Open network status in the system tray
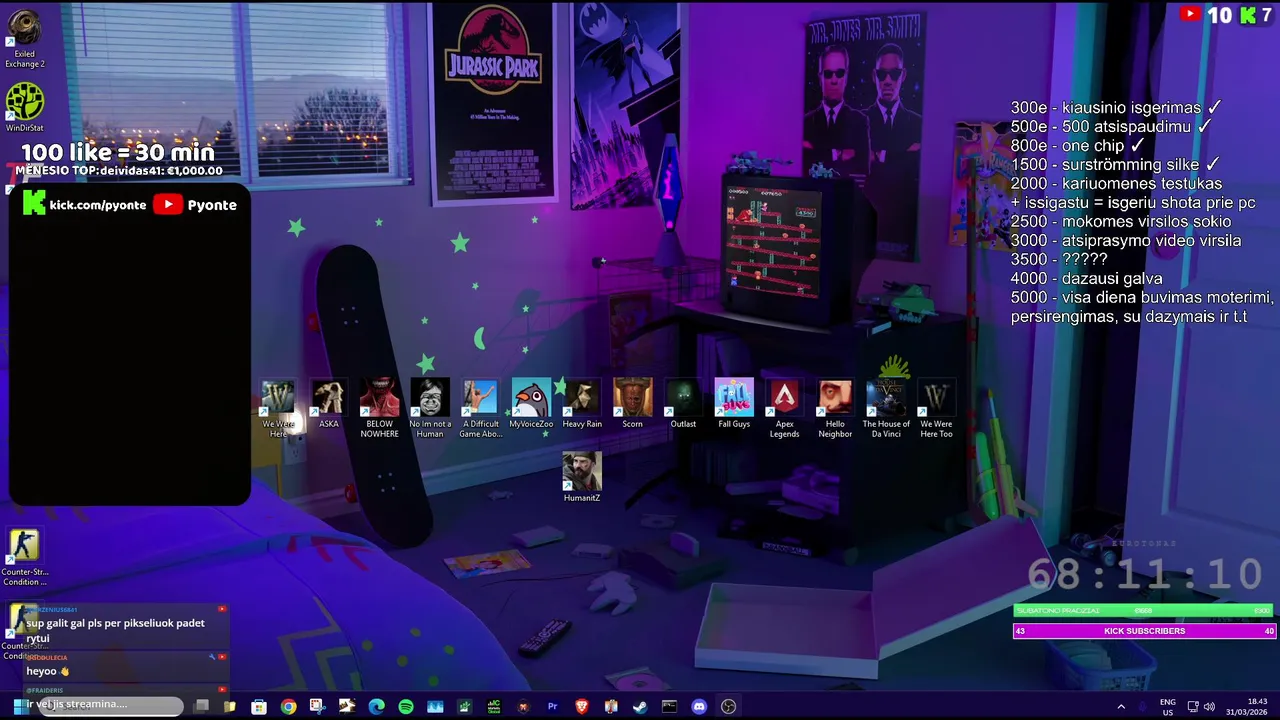 pyautogui.click(x=1192, y=707)
